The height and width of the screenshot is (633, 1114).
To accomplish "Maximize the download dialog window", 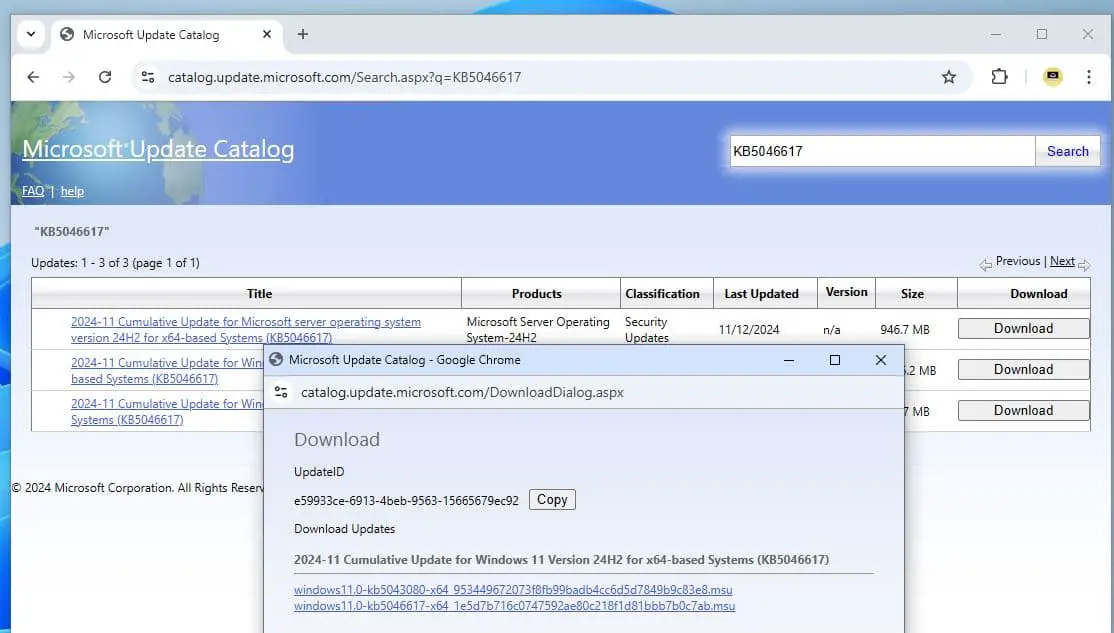I will coord(835,360).
